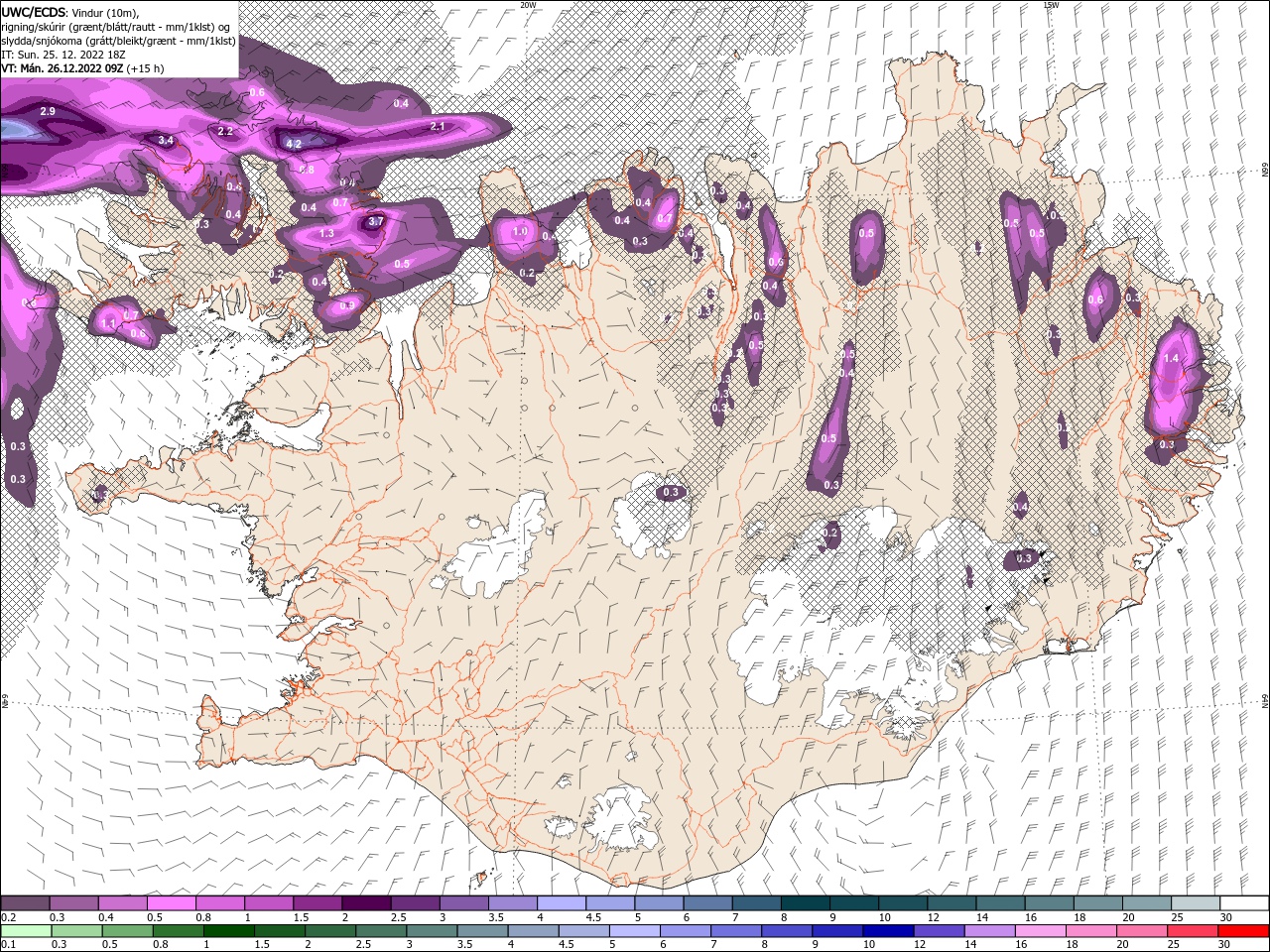Click the 1.3 precipitation value label
1270x952 pixels.
click(x=327, y=234)
